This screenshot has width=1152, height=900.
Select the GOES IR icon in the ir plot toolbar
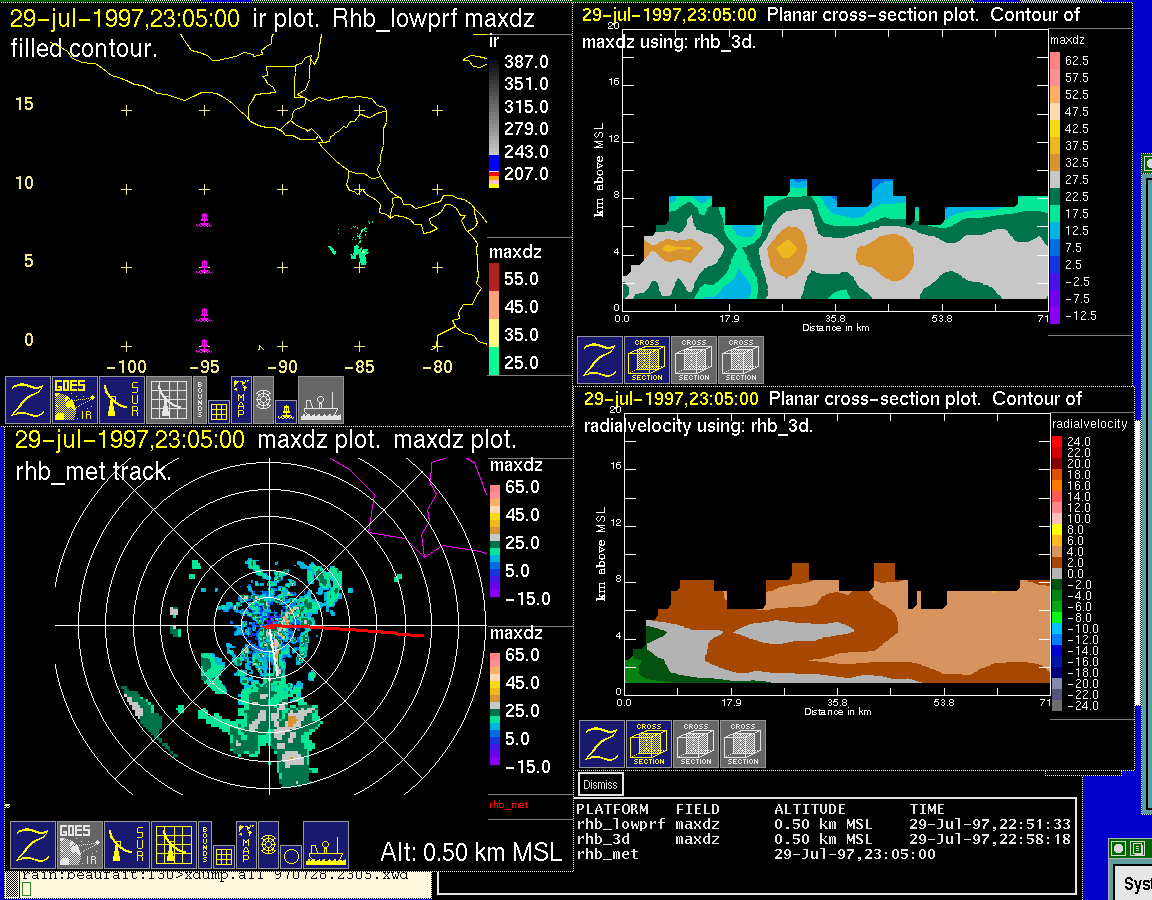[x=76, y=400]
